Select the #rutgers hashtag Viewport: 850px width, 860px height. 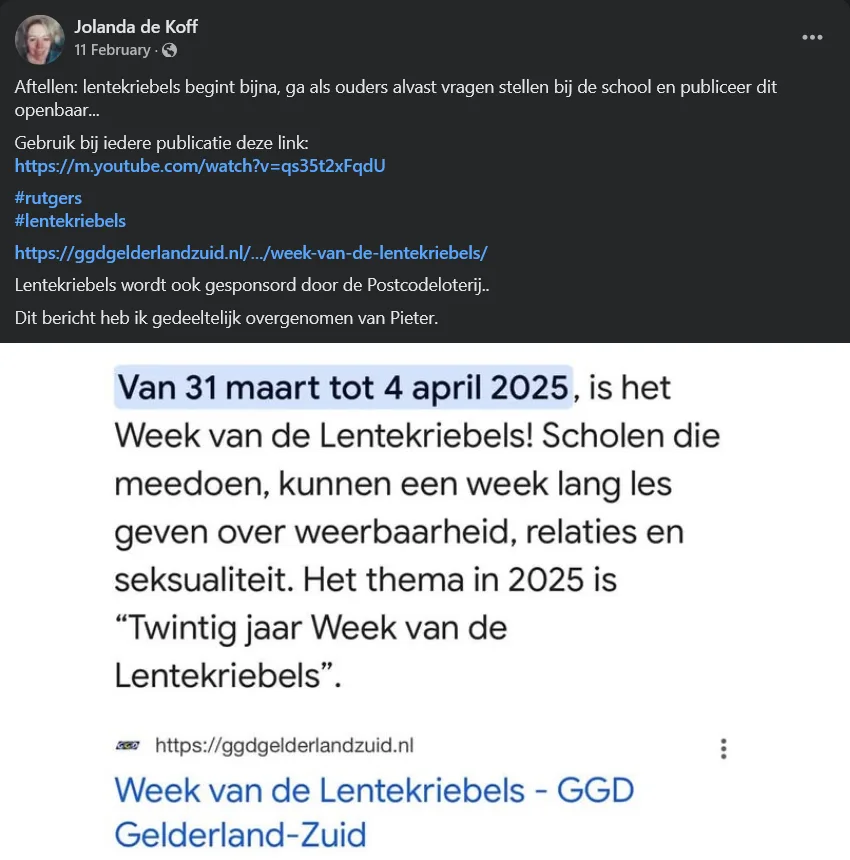[48, 198]
